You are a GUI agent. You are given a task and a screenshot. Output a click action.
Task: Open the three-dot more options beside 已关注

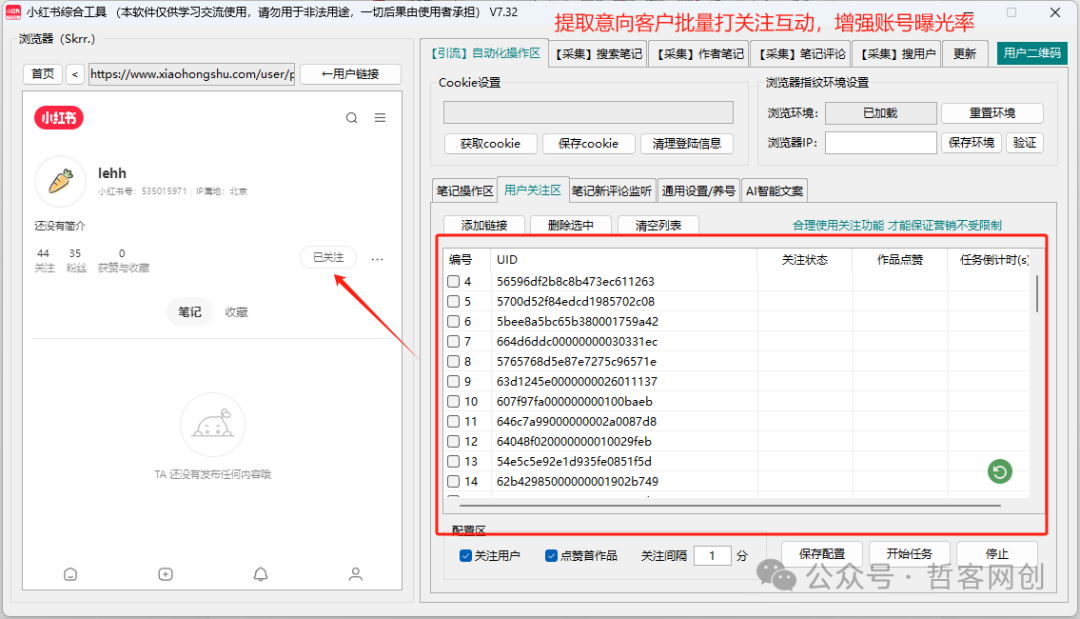click(x=377, y=259)
